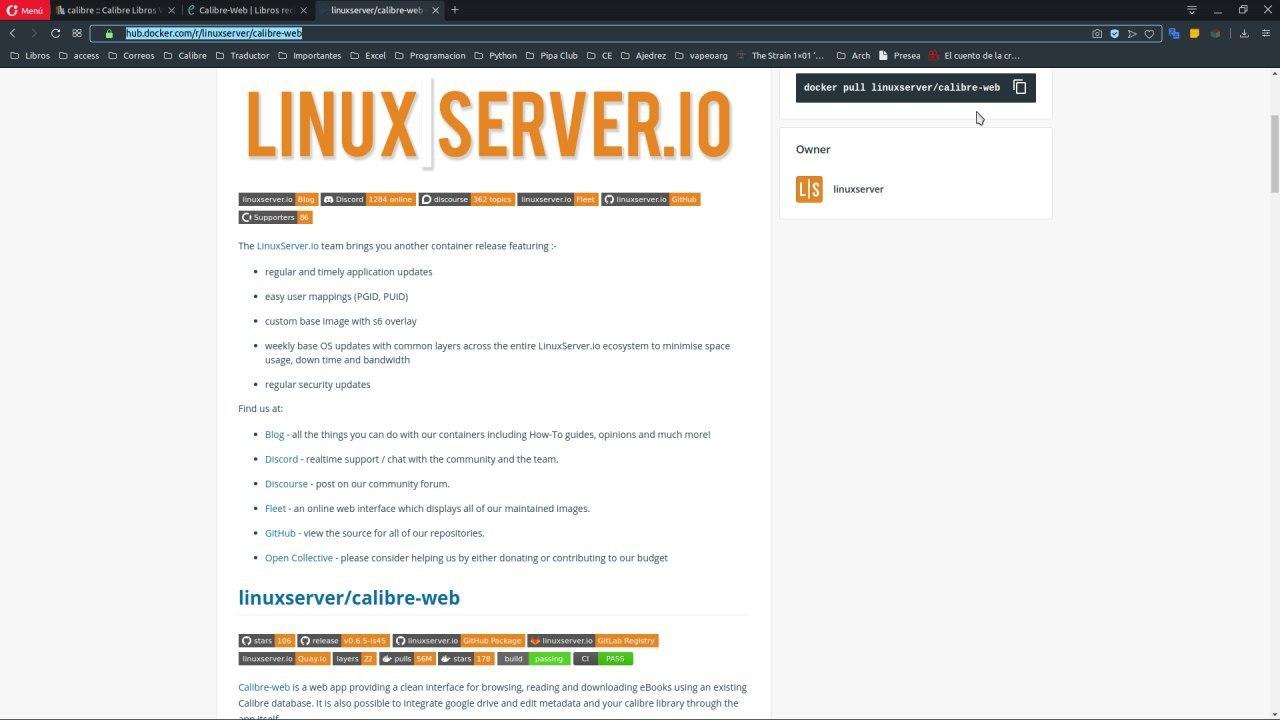
Task: Open the ad blocker shield icon
Action: click(1115, 33)
